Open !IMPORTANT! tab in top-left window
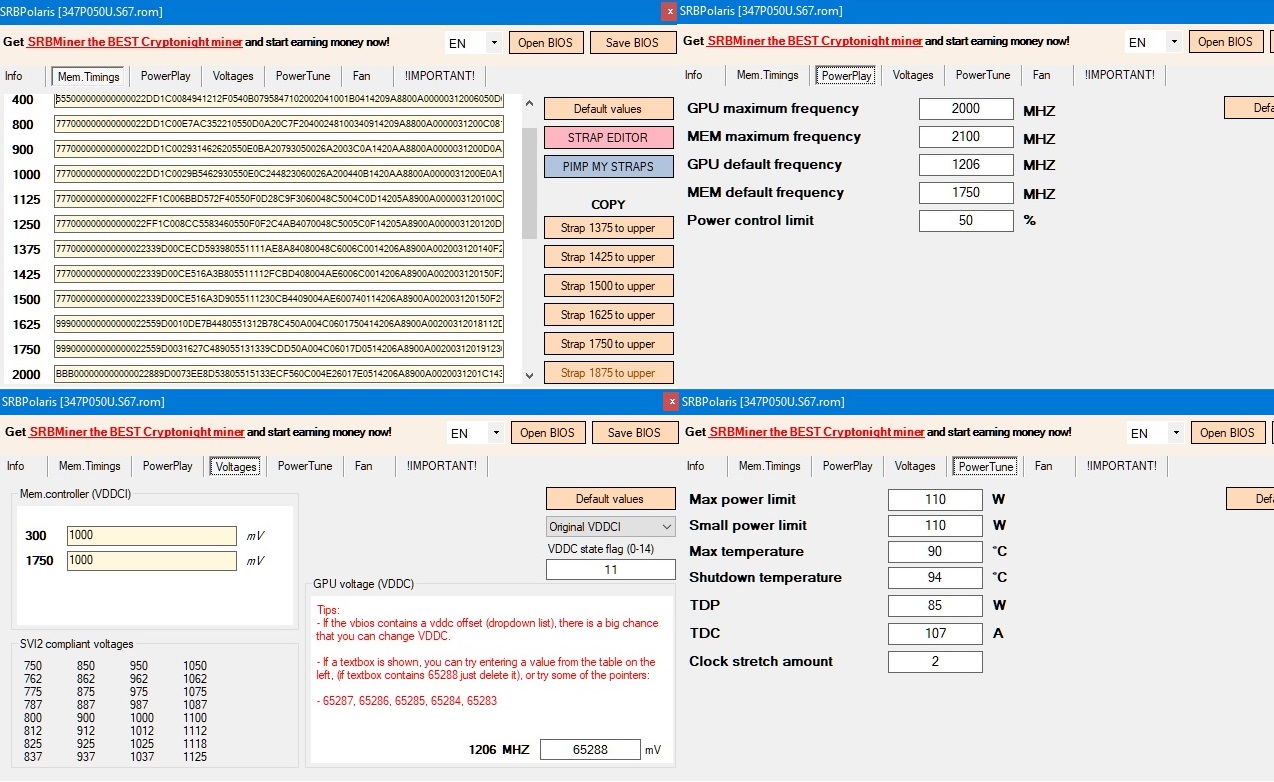Viewport: 1274px width, 782px height. point(440,76)
